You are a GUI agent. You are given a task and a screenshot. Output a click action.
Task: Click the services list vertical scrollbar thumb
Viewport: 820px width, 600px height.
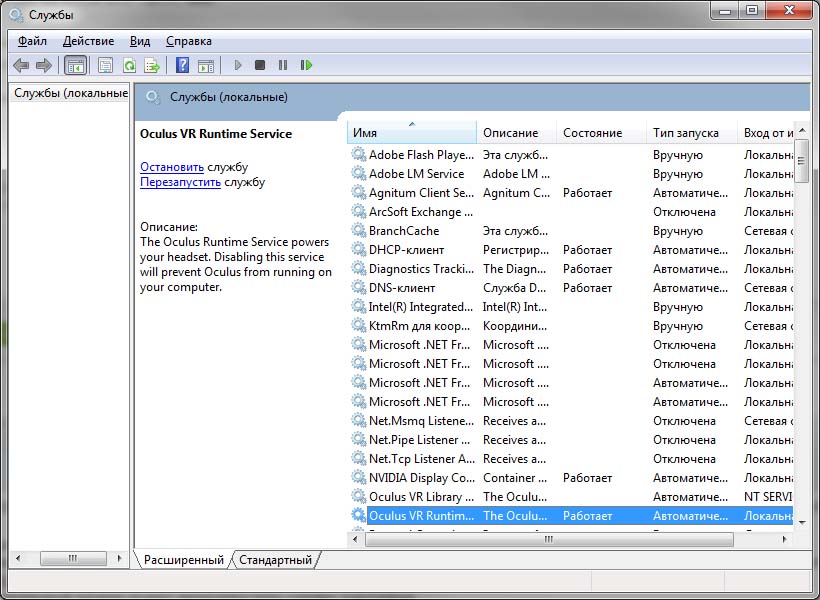(802, 161)
